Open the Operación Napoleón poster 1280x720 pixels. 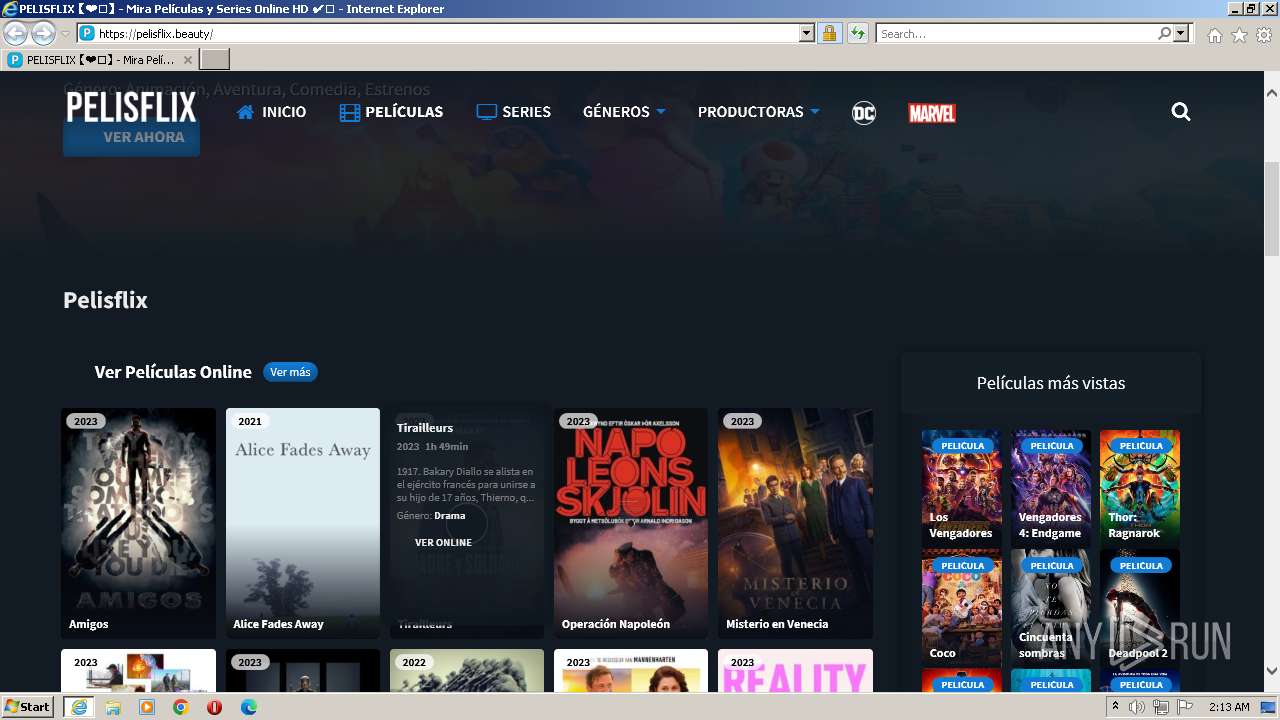(631, 523)
